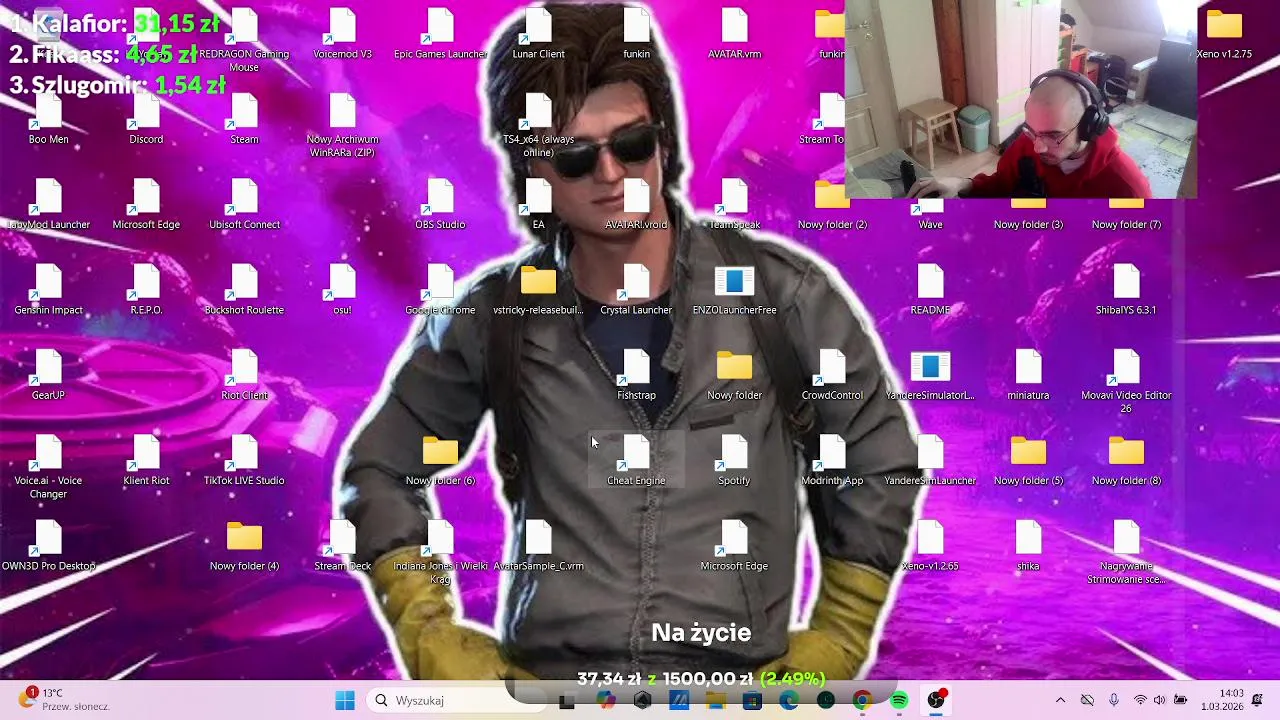Select the R.E.P.O. game shortcut
This screenshot has height=720, width=1280.
[146, 292]
